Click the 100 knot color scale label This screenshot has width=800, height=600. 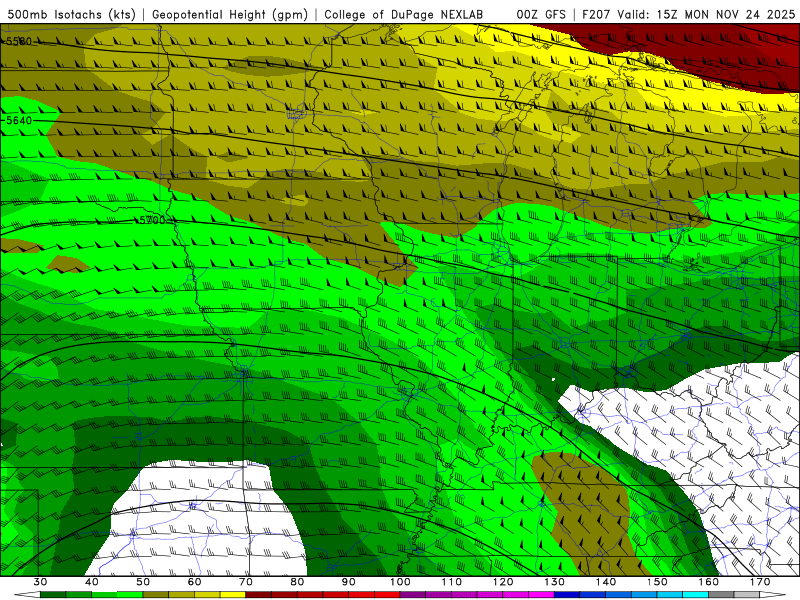(401, 582)
